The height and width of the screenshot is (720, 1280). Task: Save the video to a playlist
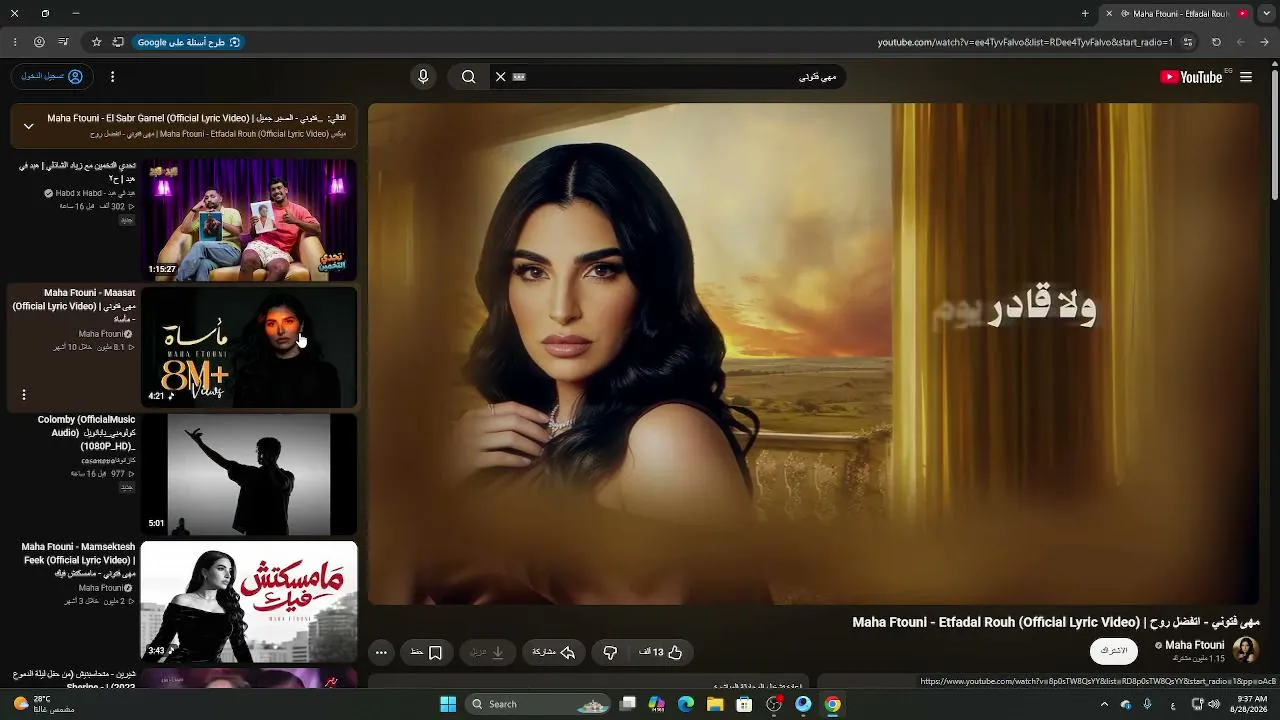click(x=426, y=652)
